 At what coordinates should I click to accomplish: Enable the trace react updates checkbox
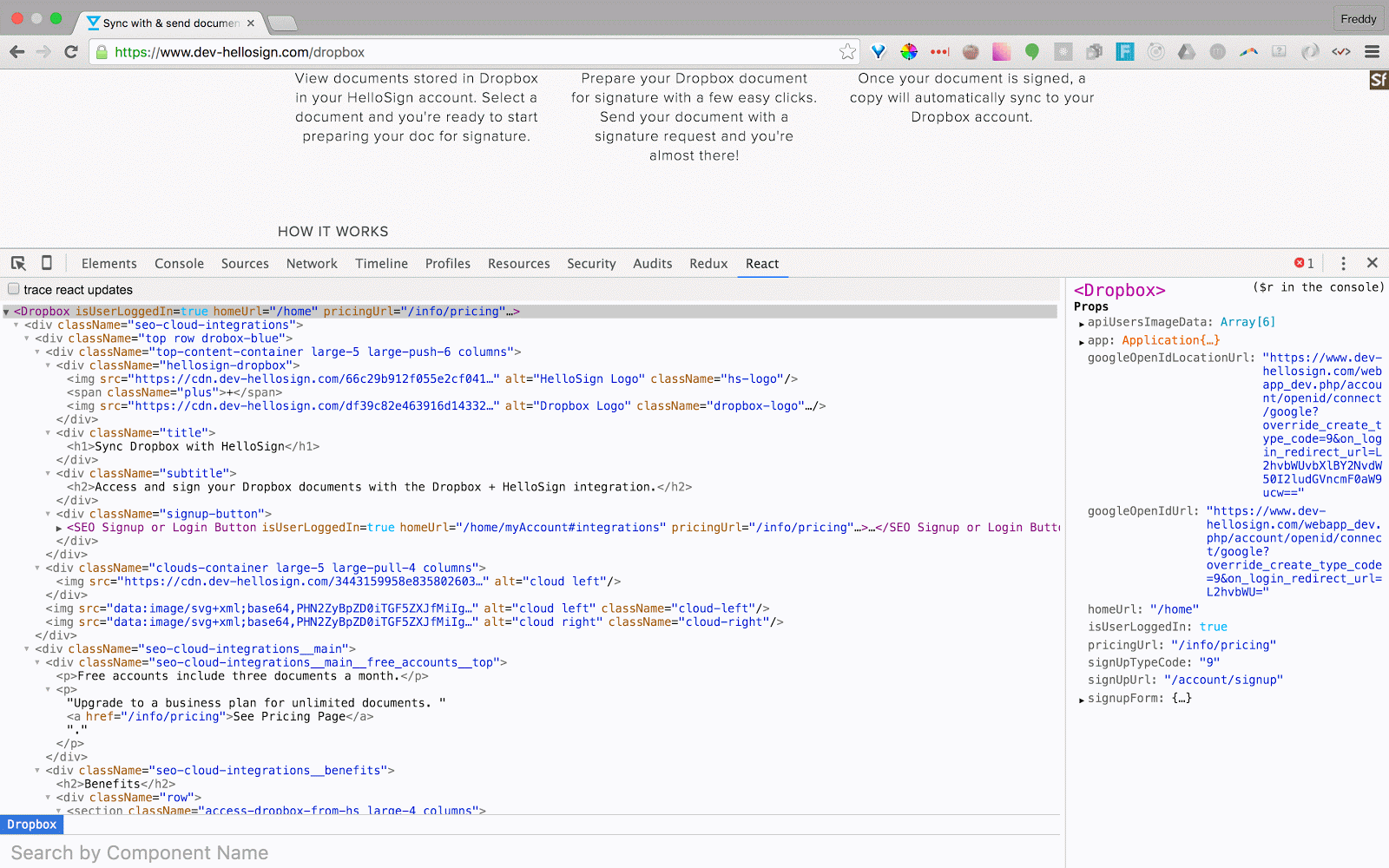[x=14, y=289]
